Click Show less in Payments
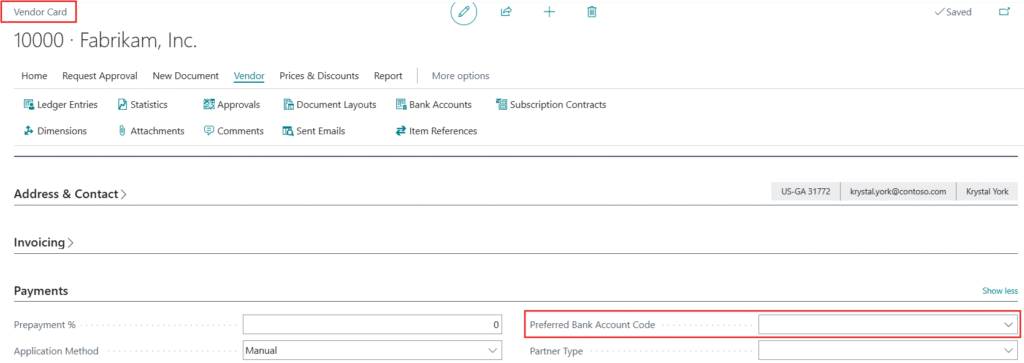The height and width of the screenshot is (363, 1024). coord(1000,291)
